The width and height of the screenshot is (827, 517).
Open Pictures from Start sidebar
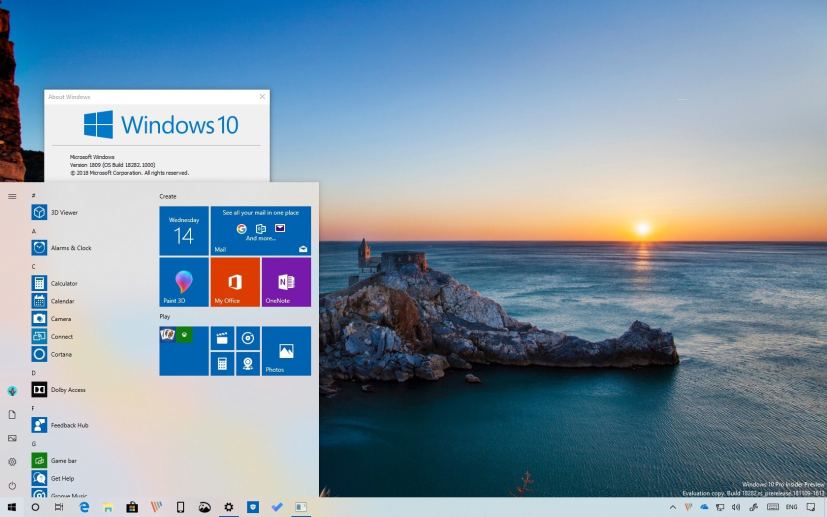pos(12,438)
